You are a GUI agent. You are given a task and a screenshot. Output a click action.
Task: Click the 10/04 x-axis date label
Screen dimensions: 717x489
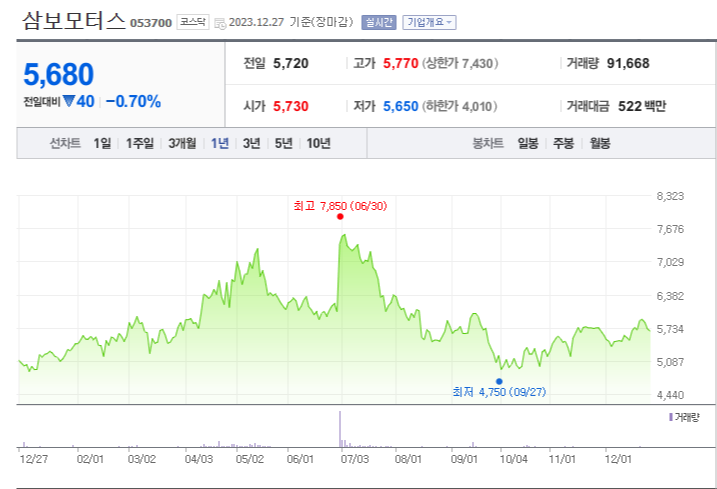[514, 459]
